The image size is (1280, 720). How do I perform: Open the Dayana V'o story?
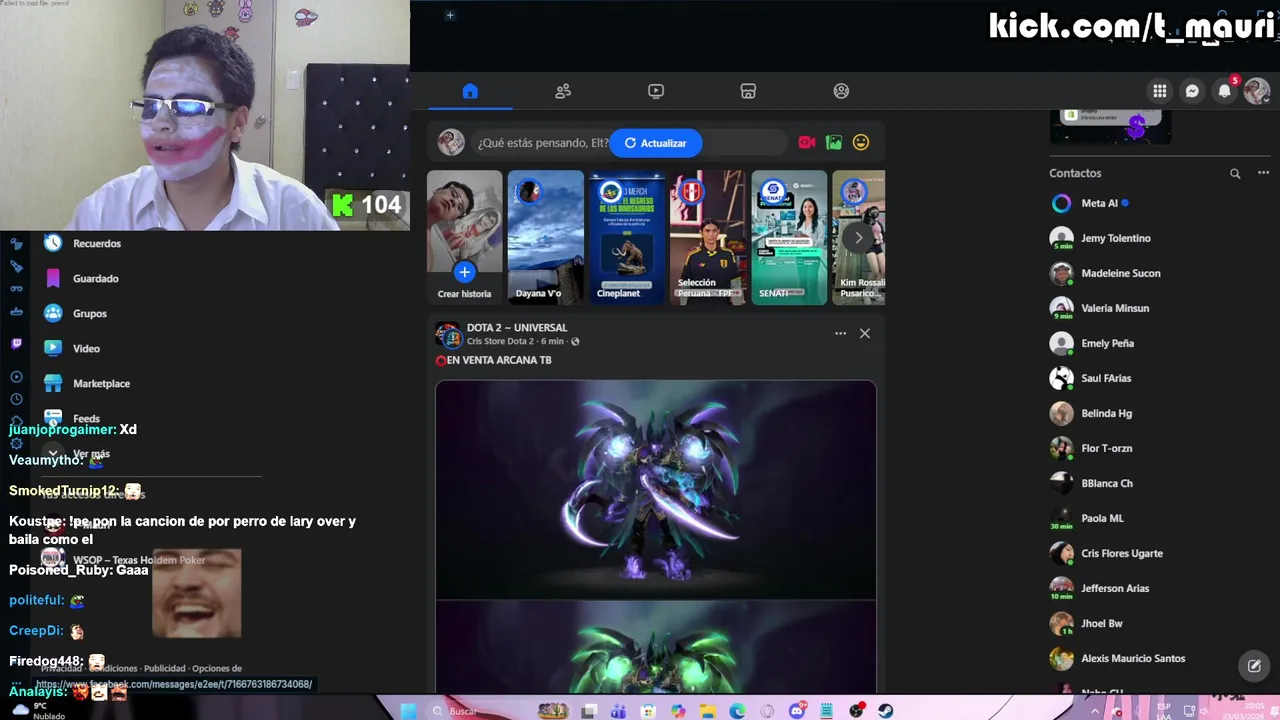pyautogui.click(x=545, y=237)
